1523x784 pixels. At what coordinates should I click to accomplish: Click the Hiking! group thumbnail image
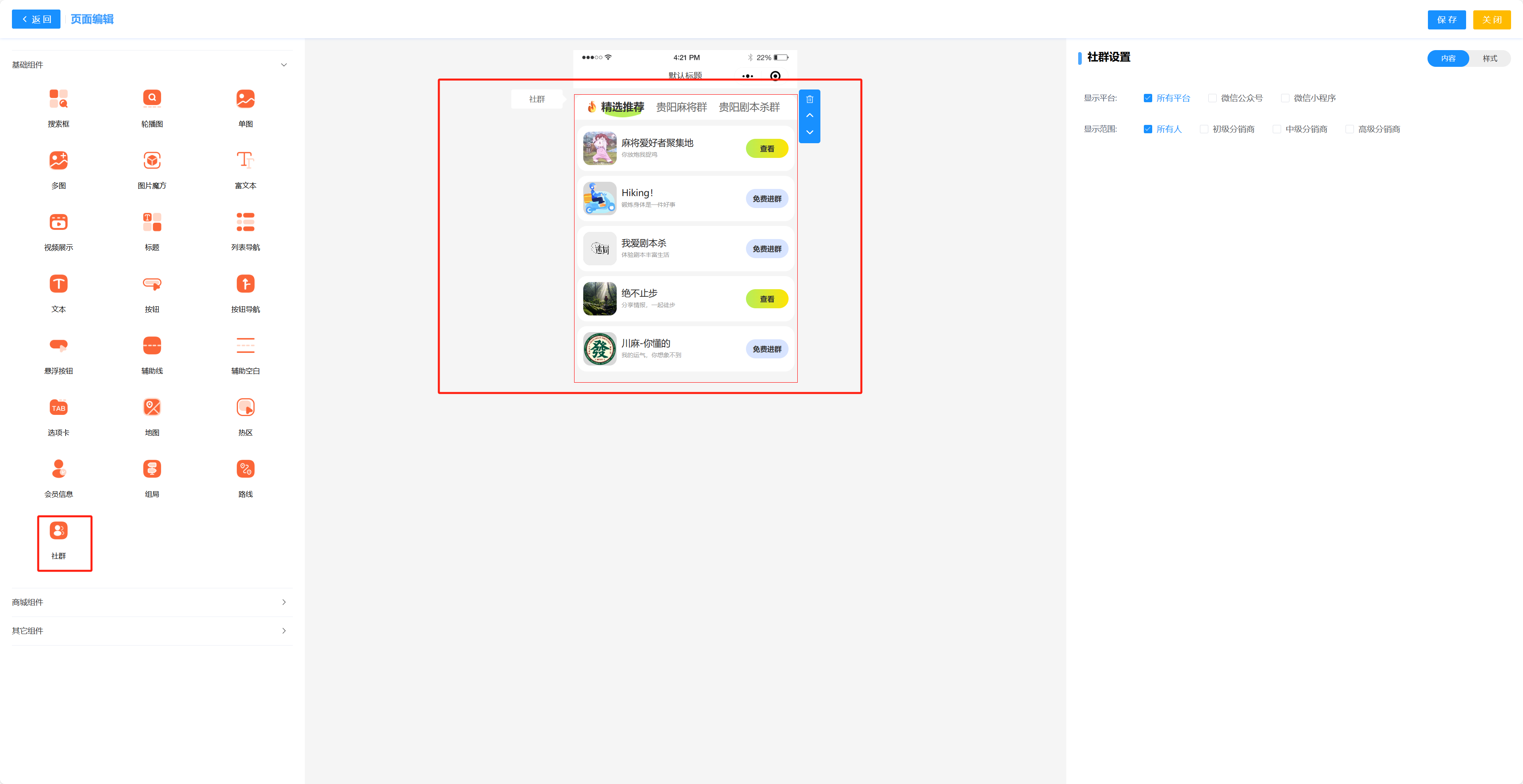[600, 198]
